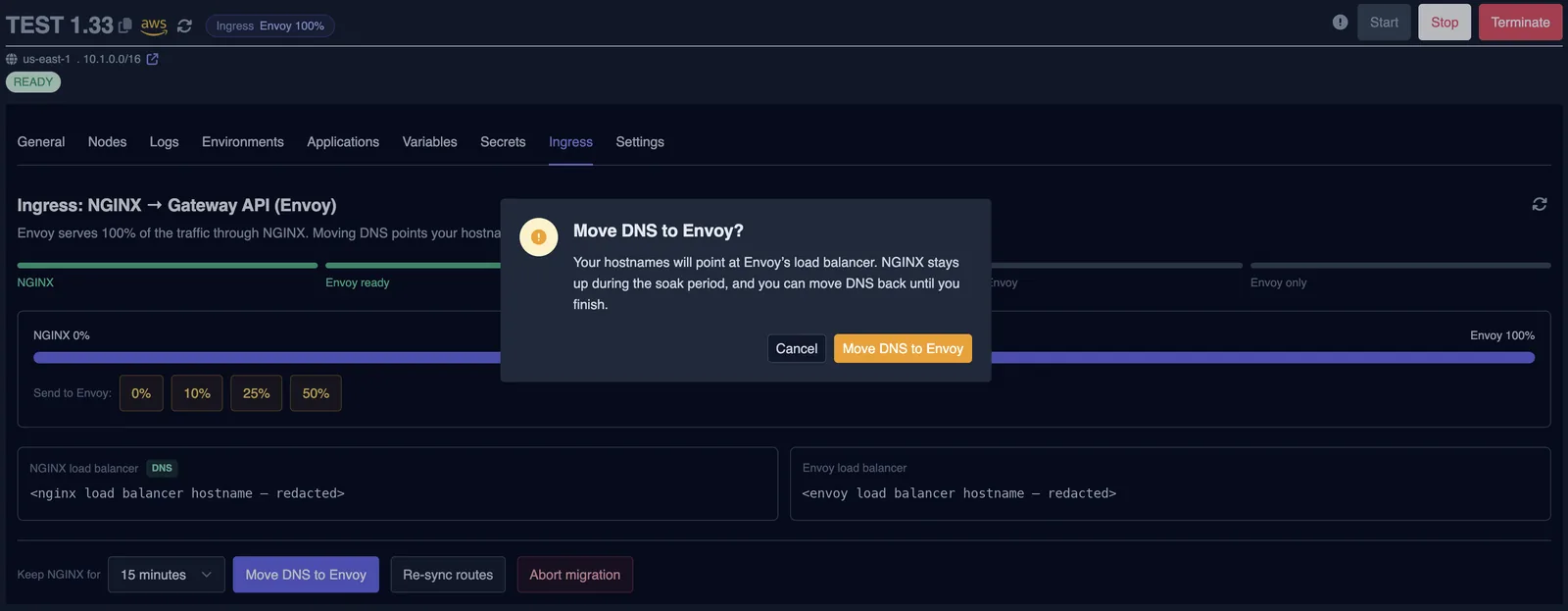The width and height of the screenshot is (1568, 611).
Task: Click the purple Move DNS to Envoy button
Action: (x=306, y=575)
